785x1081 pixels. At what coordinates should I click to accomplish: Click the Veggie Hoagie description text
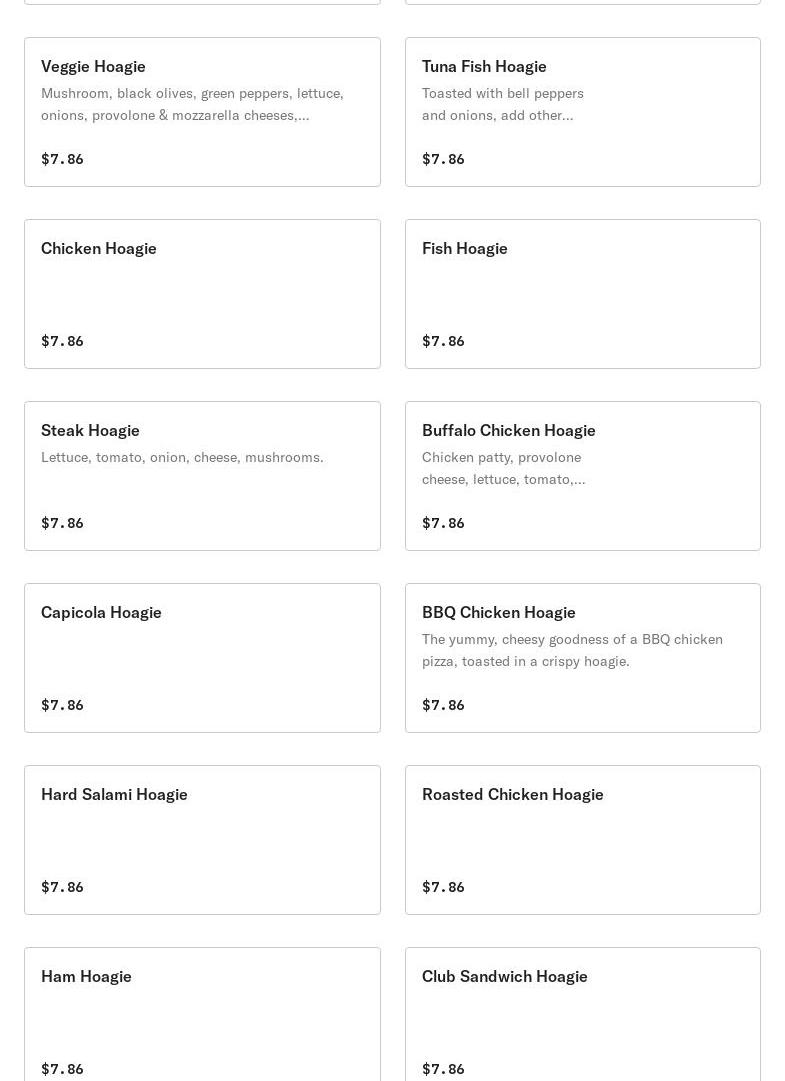[192, 104]
